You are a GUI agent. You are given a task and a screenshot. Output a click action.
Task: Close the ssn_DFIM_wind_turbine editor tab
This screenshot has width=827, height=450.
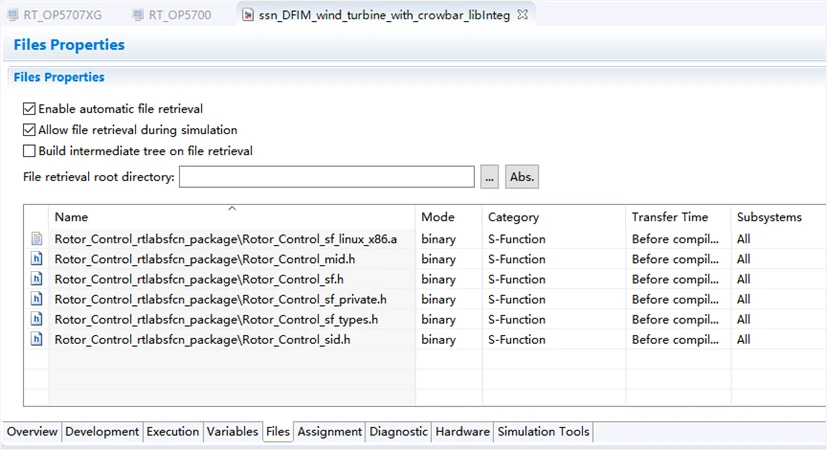tap(522, 15)
